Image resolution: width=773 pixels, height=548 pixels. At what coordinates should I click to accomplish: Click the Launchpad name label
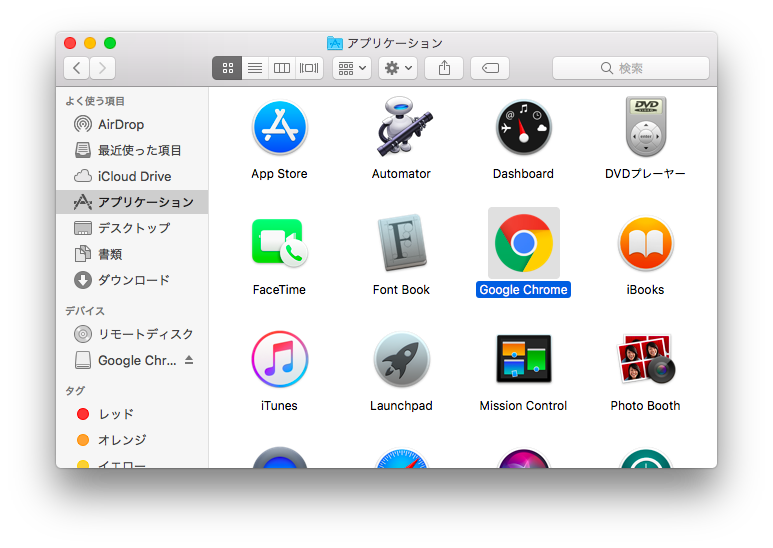(x=401, y=406)
